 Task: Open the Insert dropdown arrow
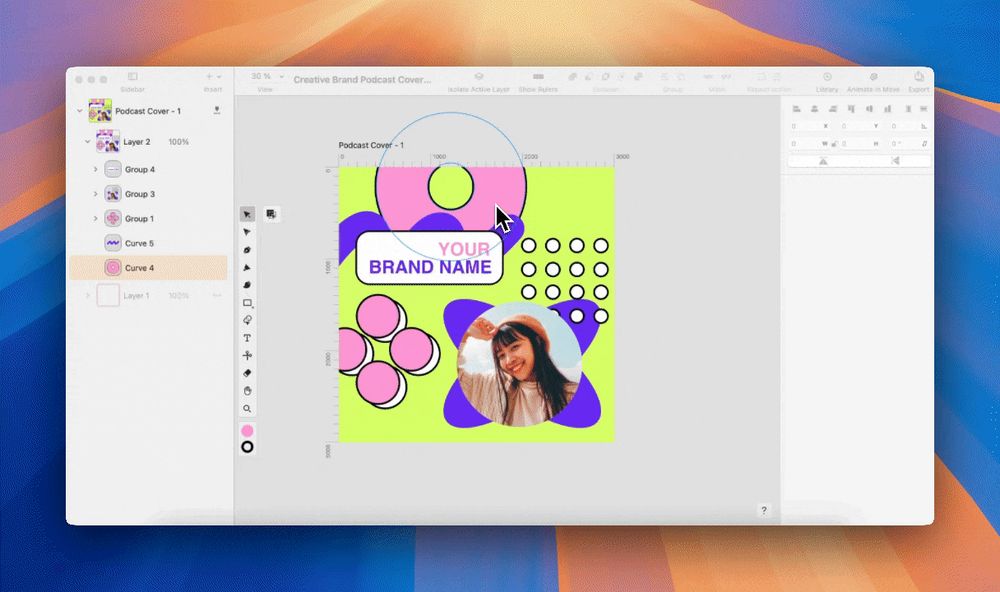pos(219,77)
